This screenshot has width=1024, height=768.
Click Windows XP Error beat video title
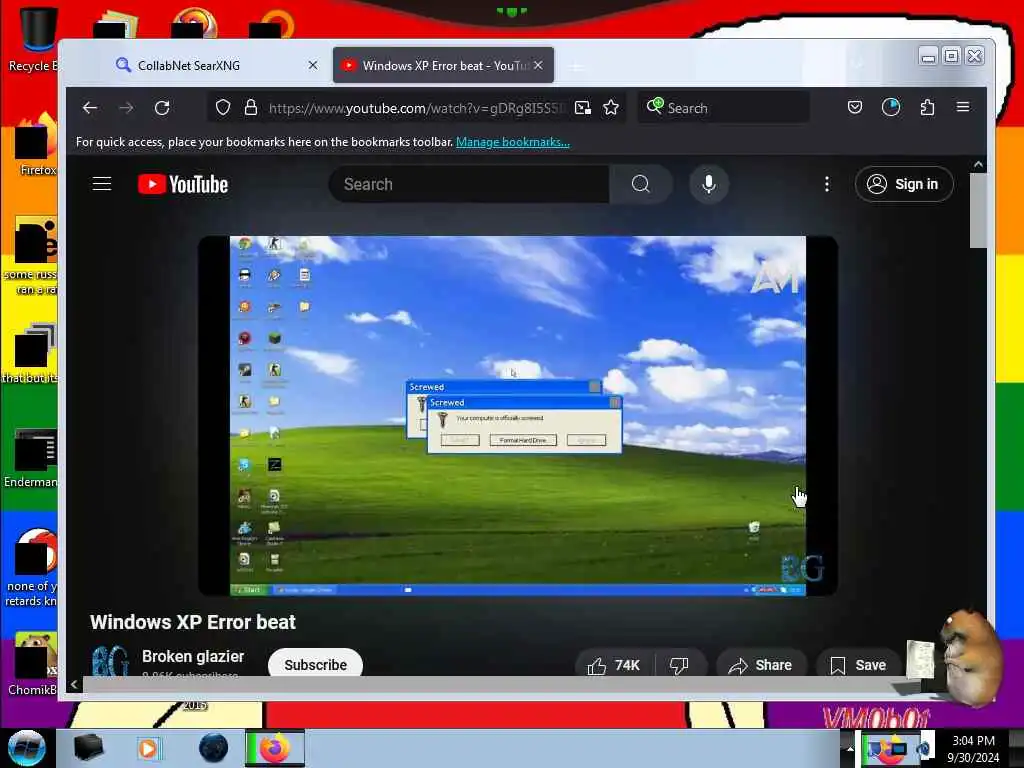[x=193, y=622]
